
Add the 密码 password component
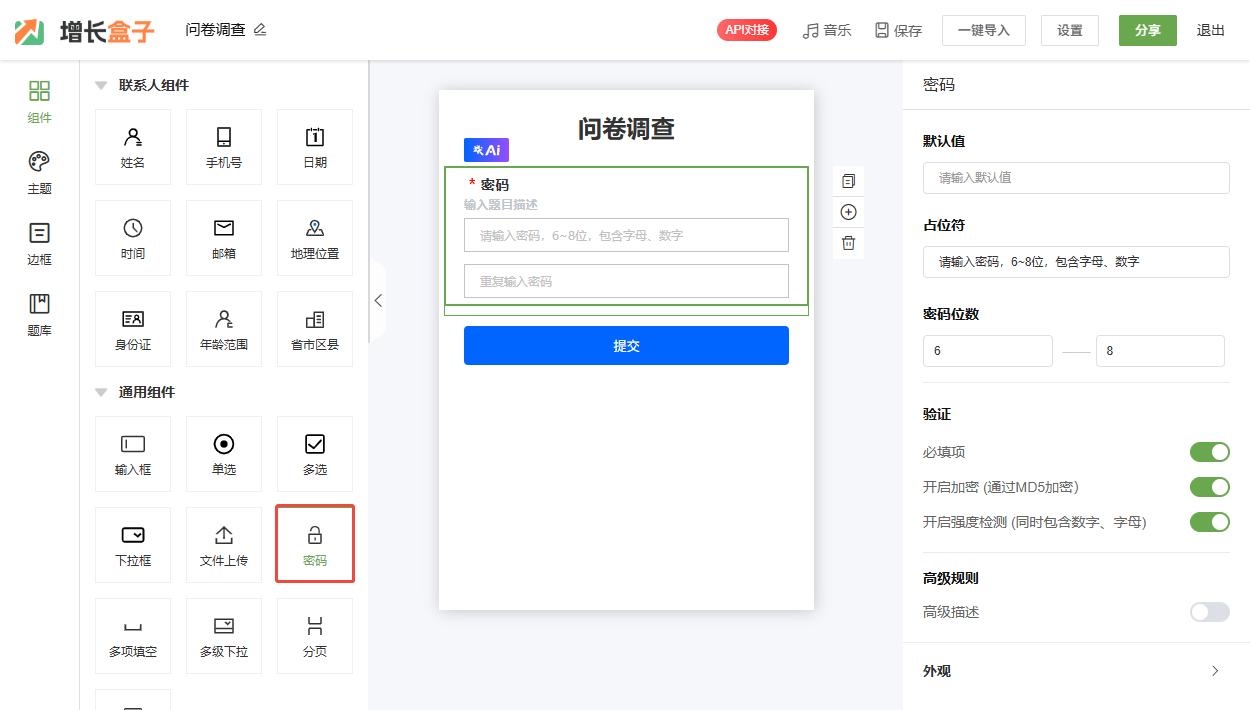(315, 544)
